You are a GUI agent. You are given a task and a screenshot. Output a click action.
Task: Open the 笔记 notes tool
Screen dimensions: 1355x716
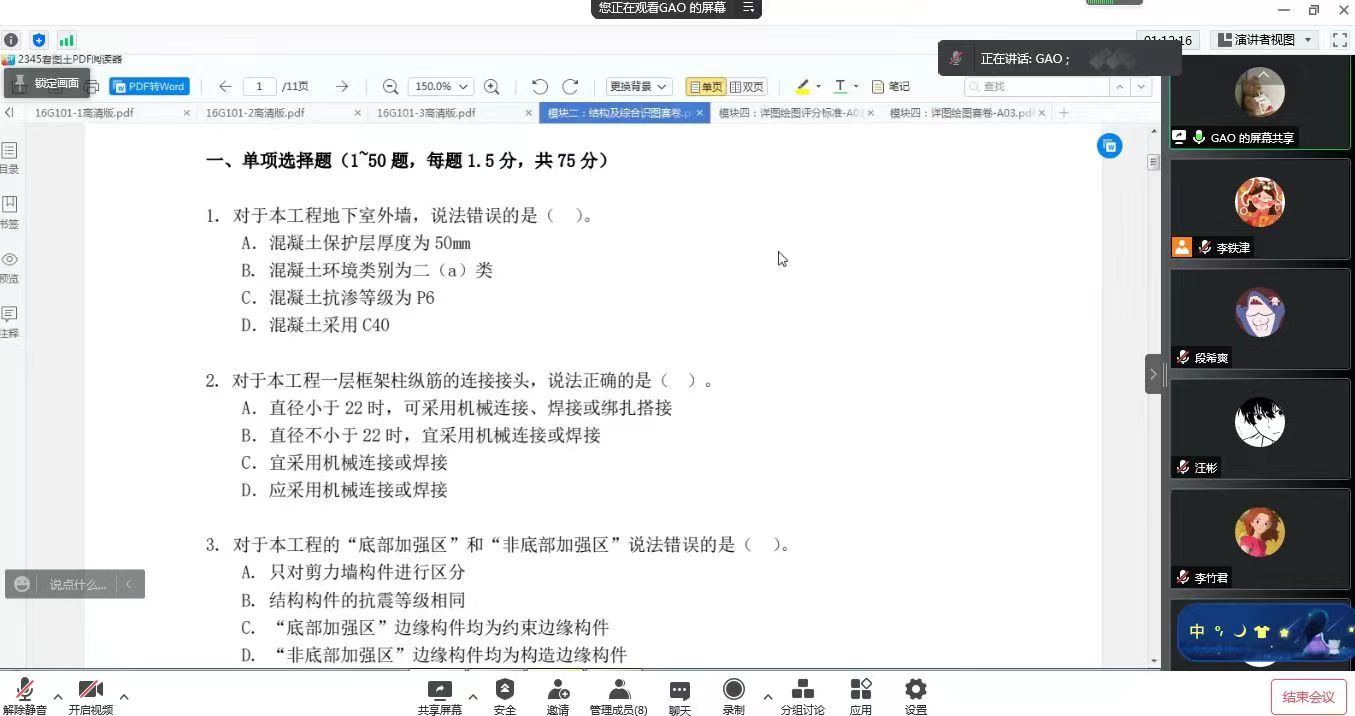(x=890, y=87)
